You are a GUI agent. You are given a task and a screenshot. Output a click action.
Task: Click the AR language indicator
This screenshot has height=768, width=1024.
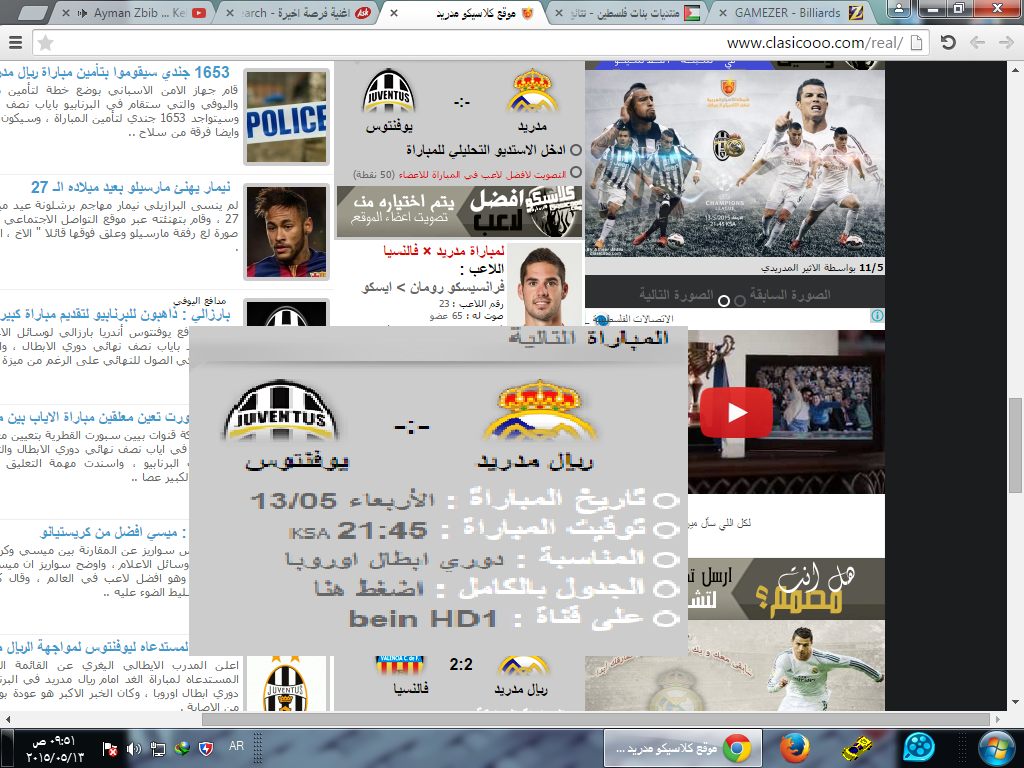[x=236, y=746]
